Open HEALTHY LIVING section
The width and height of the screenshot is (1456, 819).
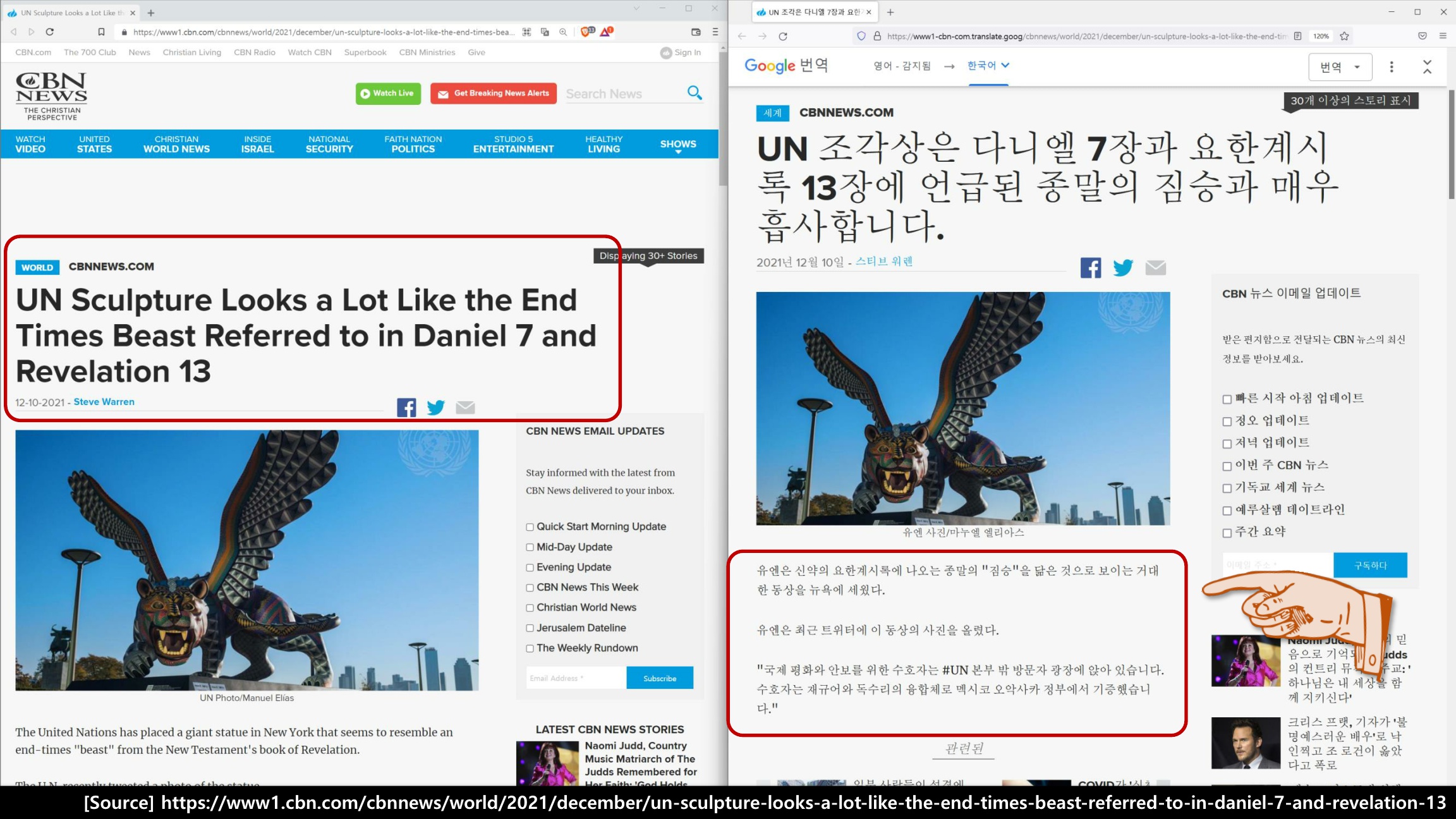[604, 144]
